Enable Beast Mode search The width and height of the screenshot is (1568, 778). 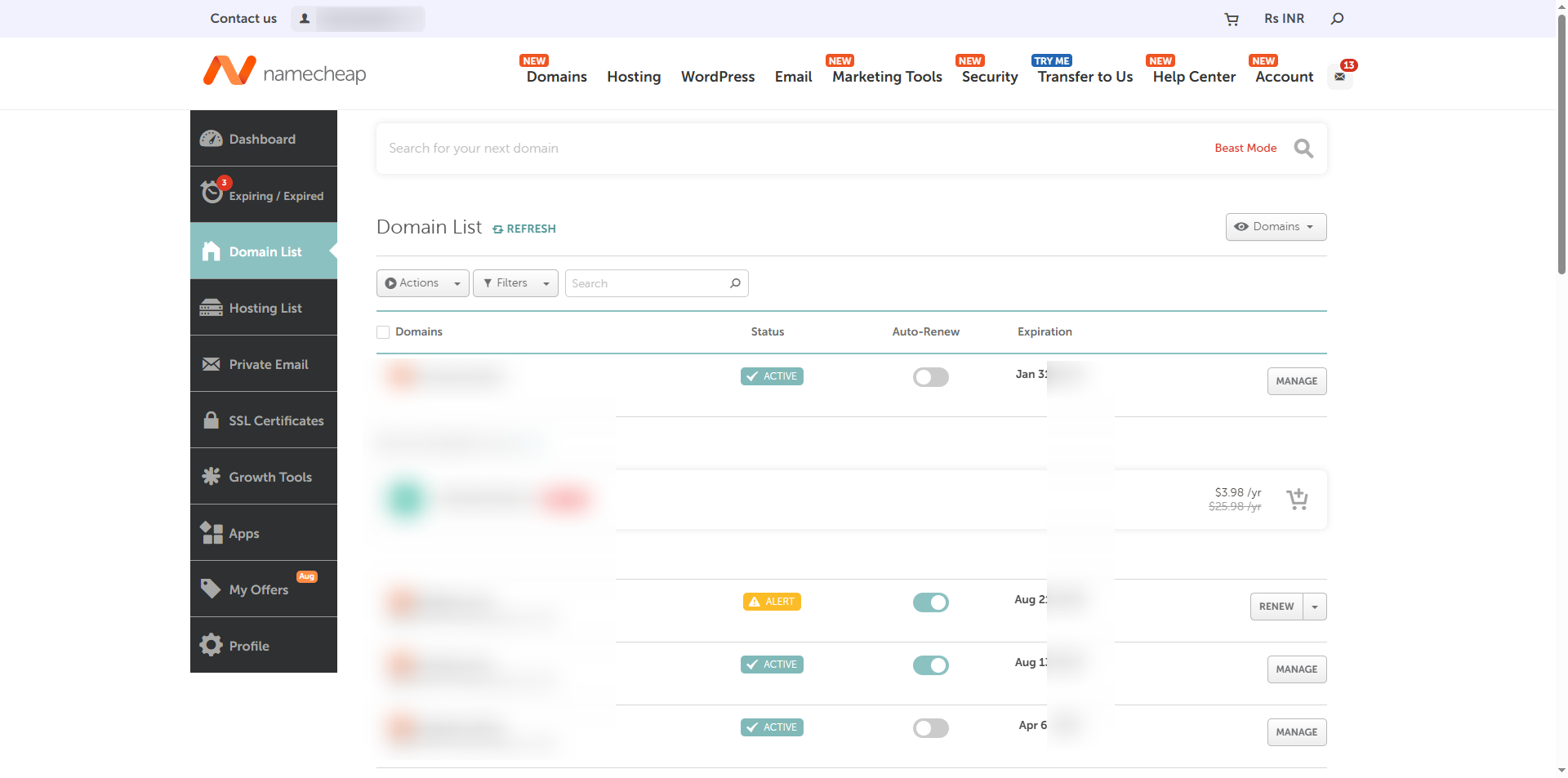[x=1245, y=148]
